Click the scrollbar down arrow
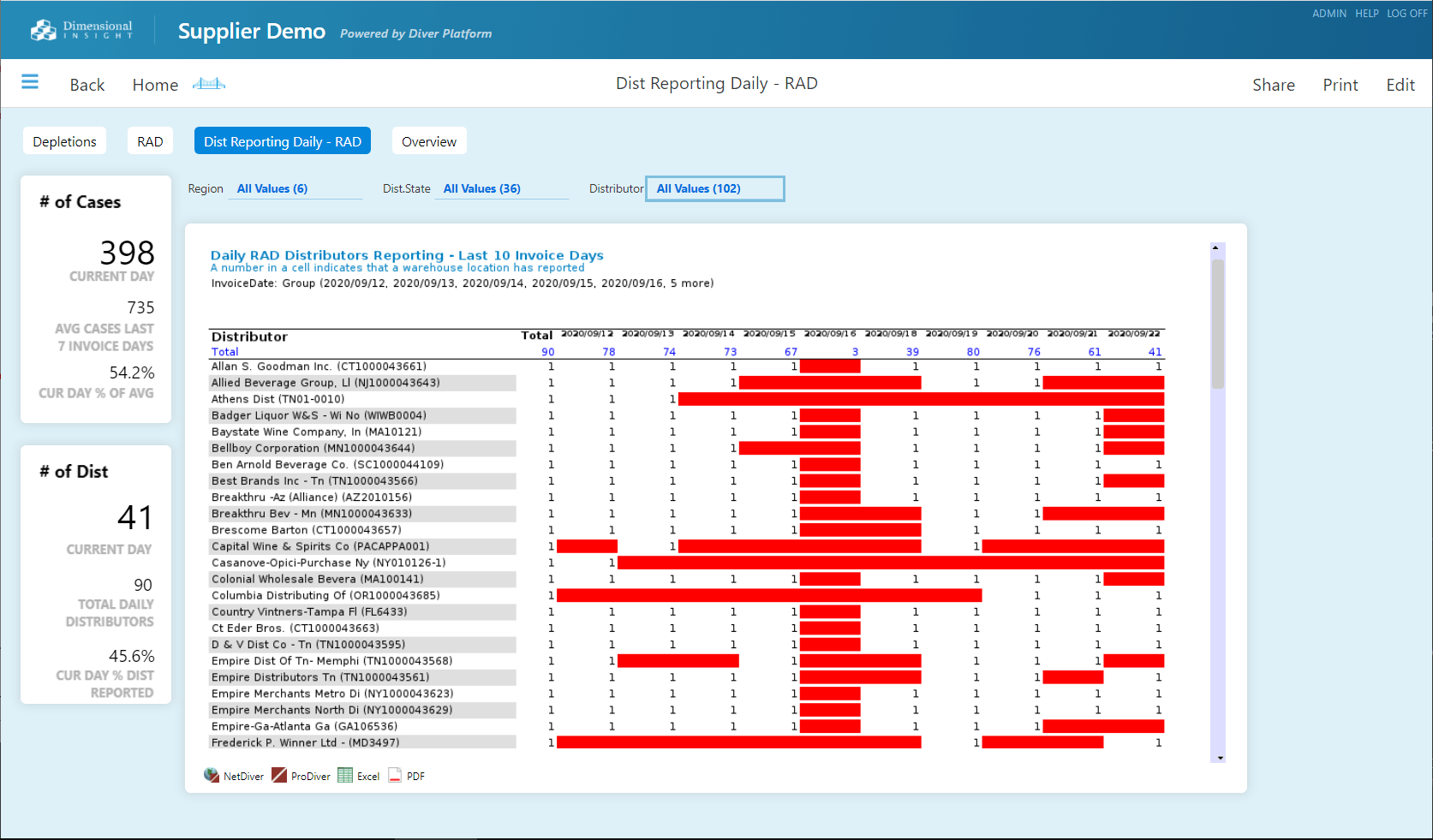 (1220, 758)
